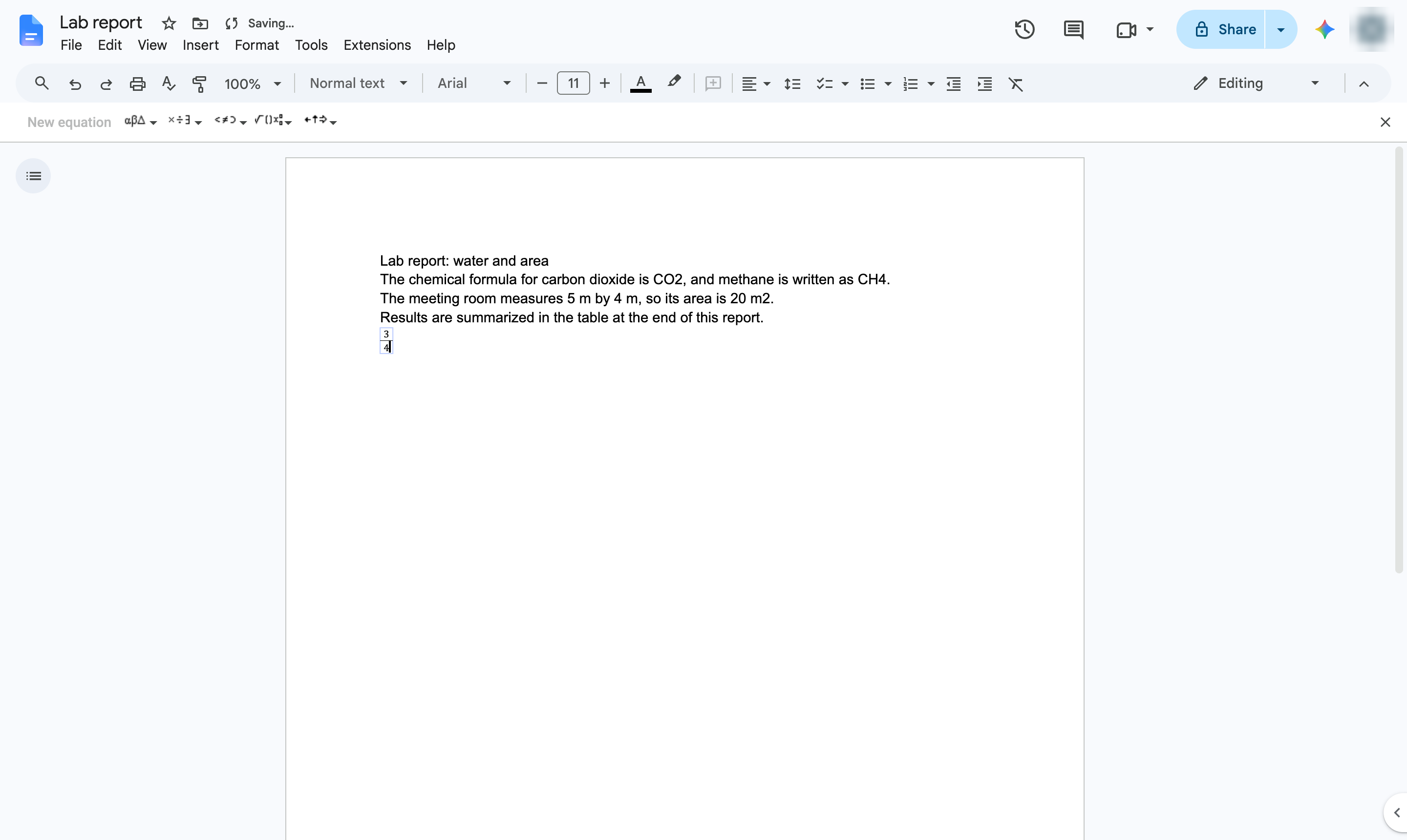
Task: Start a meeting with camera icon
Action: point(1126,29)
